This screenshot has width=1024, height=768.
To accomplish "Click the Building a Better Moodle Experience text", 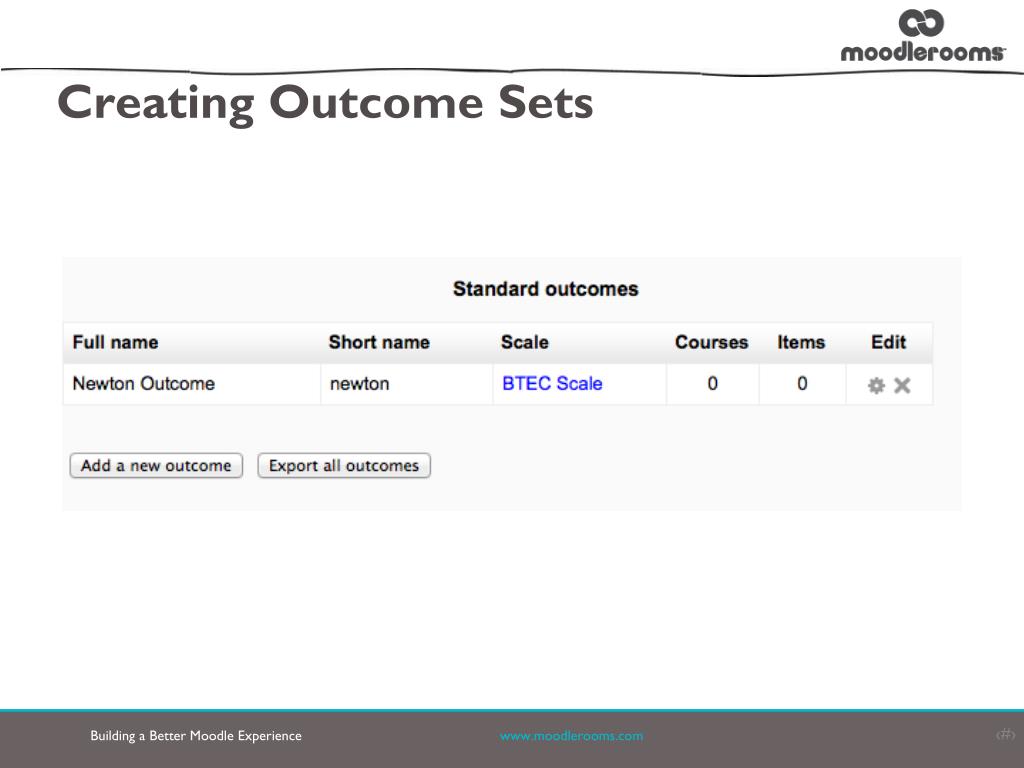I will coord(196,736).
